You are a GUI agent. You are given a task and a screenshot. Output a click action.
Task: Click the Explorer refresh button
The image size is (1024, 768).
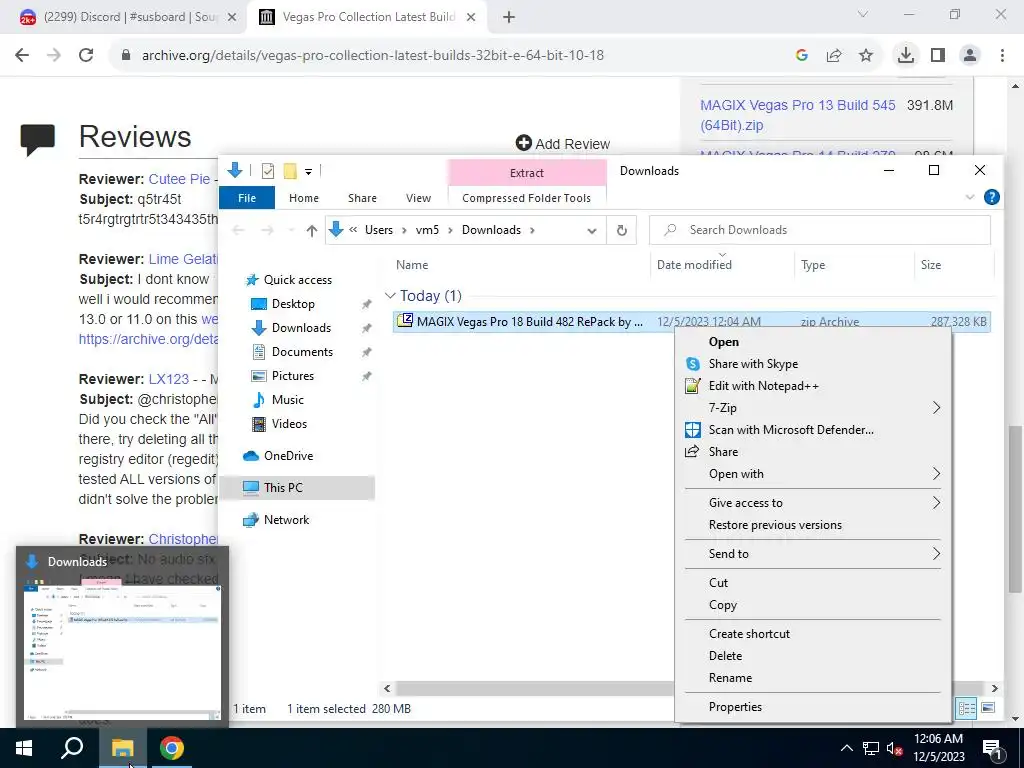pyautogui.click(x=622, y=231)
